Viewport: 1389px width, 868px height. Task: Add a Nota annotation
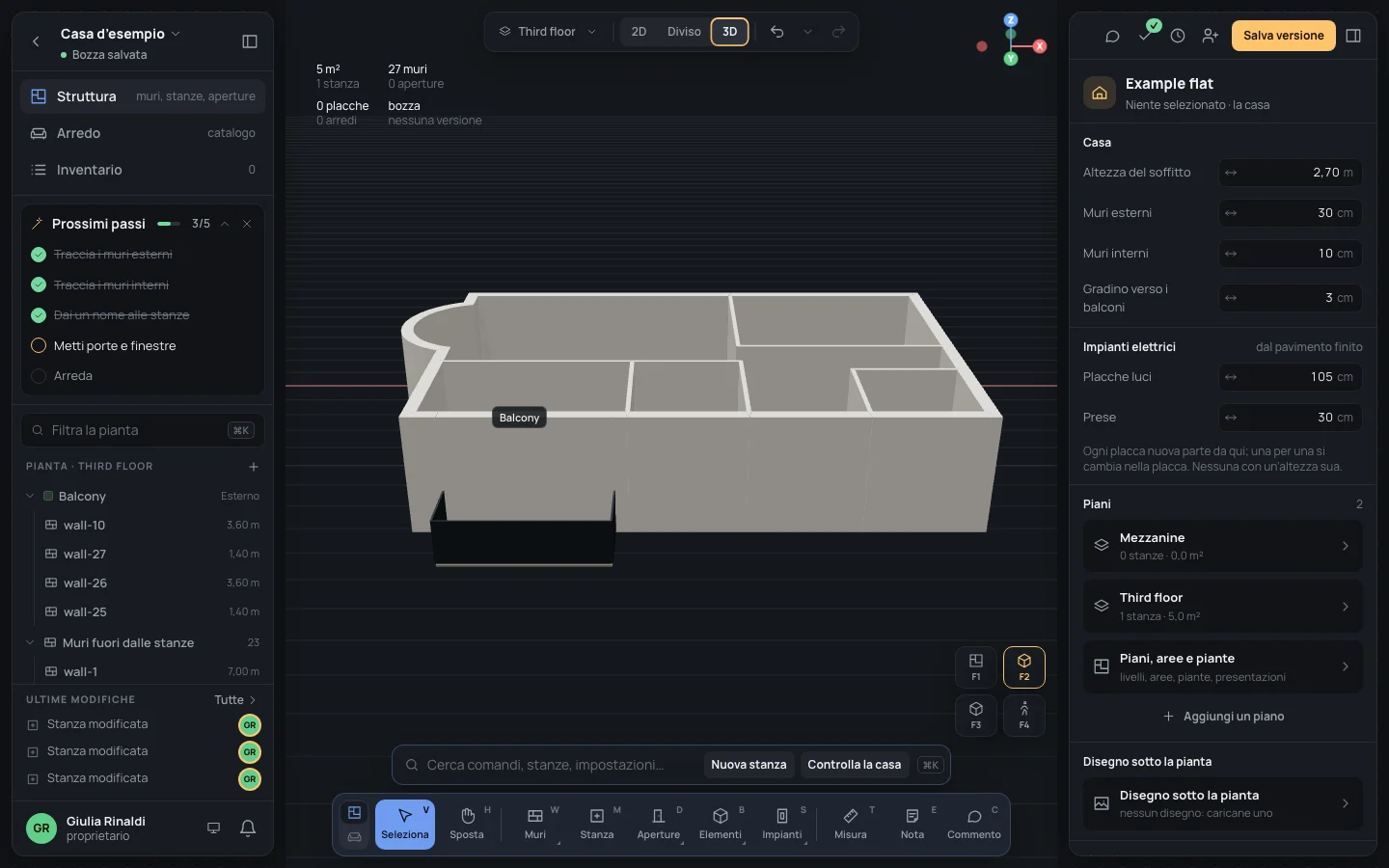[912, 824]
